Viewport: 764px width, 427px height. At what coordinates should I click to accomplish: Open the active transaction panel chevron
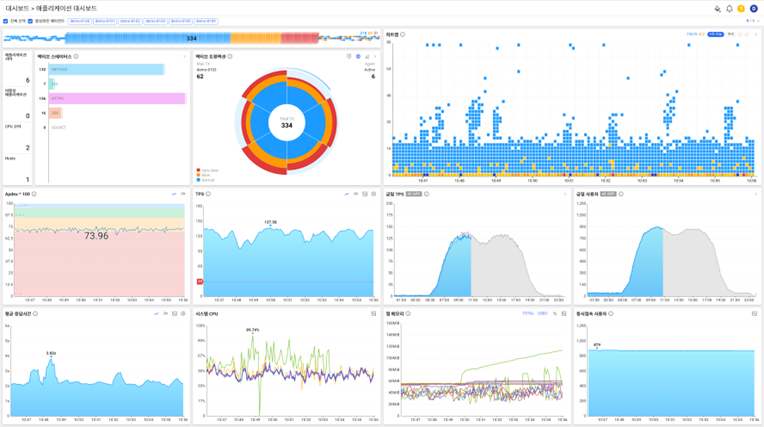click(x=375, y=57)
